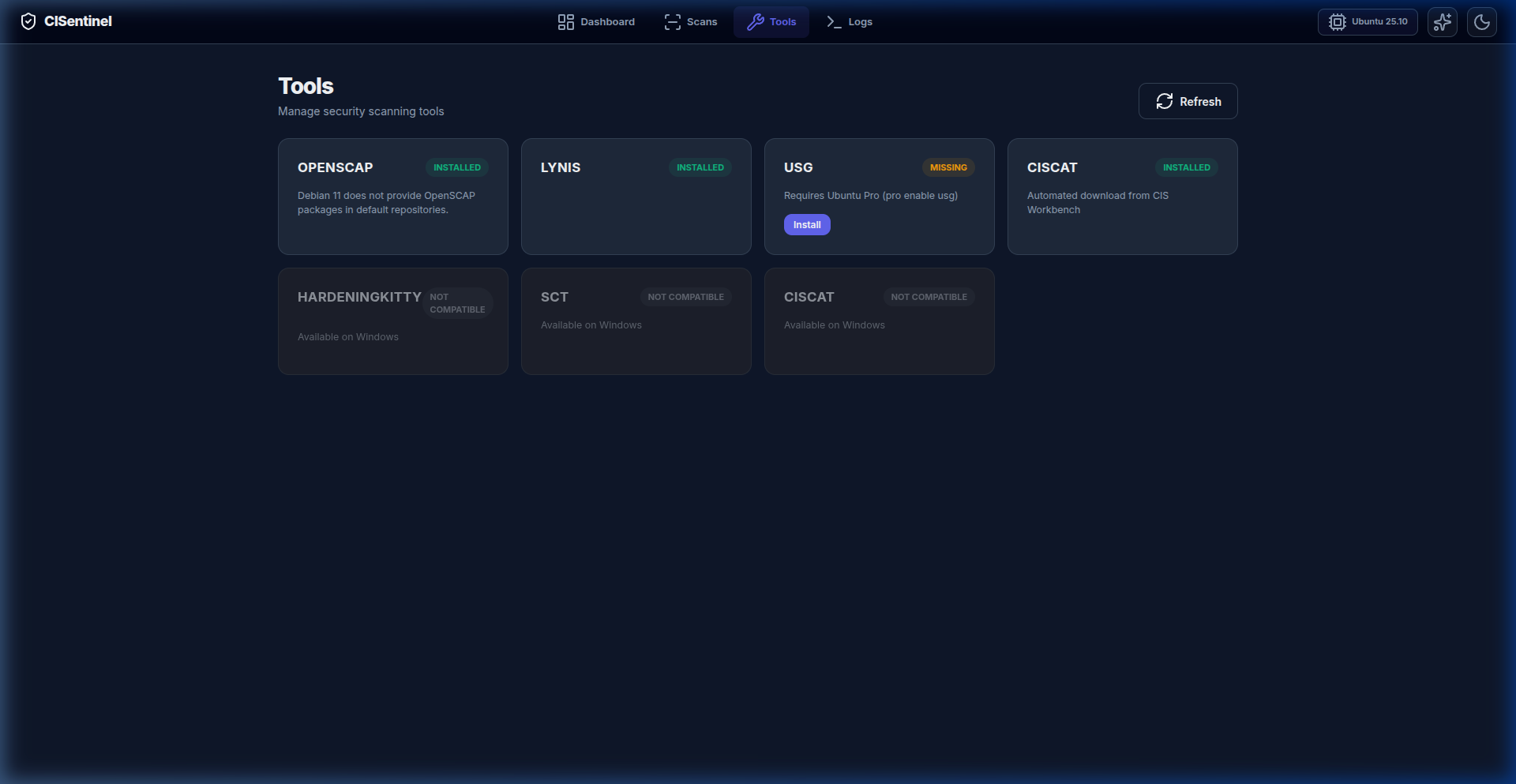Install the USG tool
The image size is (1516, 784).
807,225
